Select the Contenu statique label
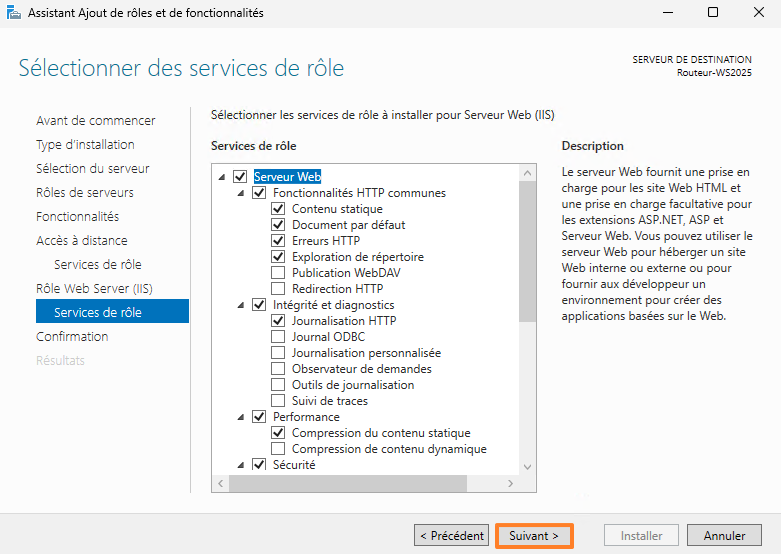The height and width of the screenshot is (554, 781). (337, 209)
